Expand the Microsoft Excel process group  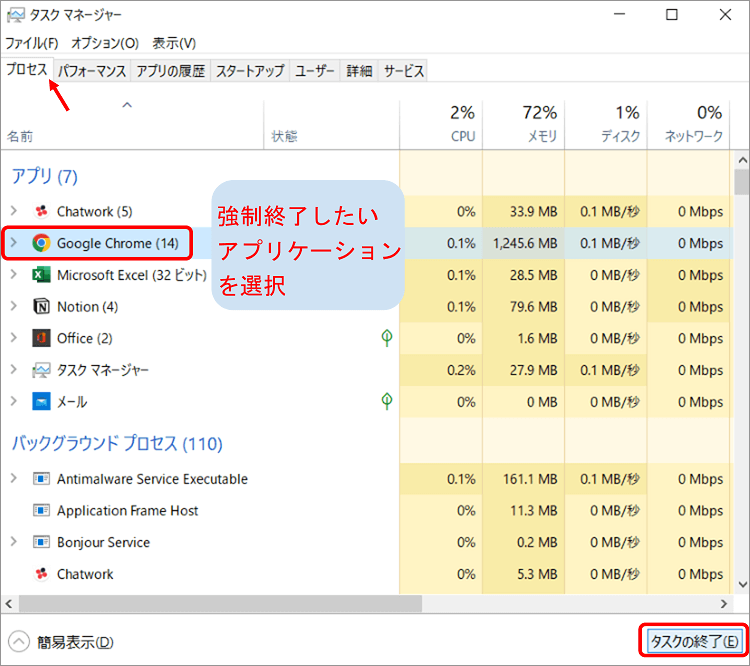click(x=14, y=275)
